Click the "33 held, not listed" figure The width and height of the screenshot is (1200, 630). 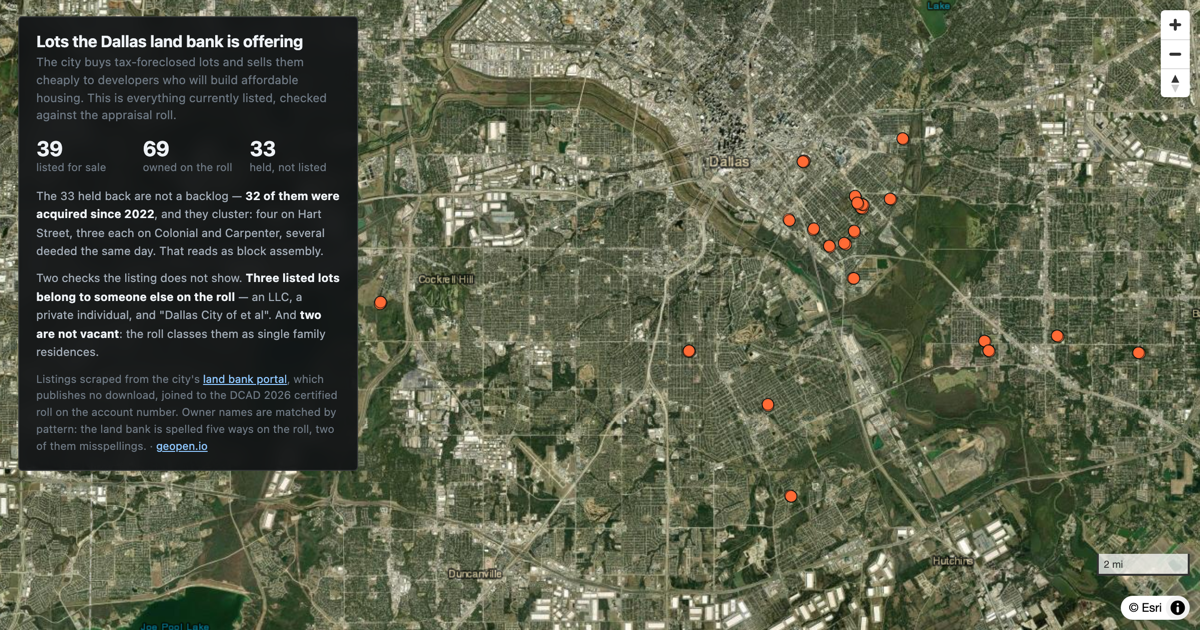(288, 156)
